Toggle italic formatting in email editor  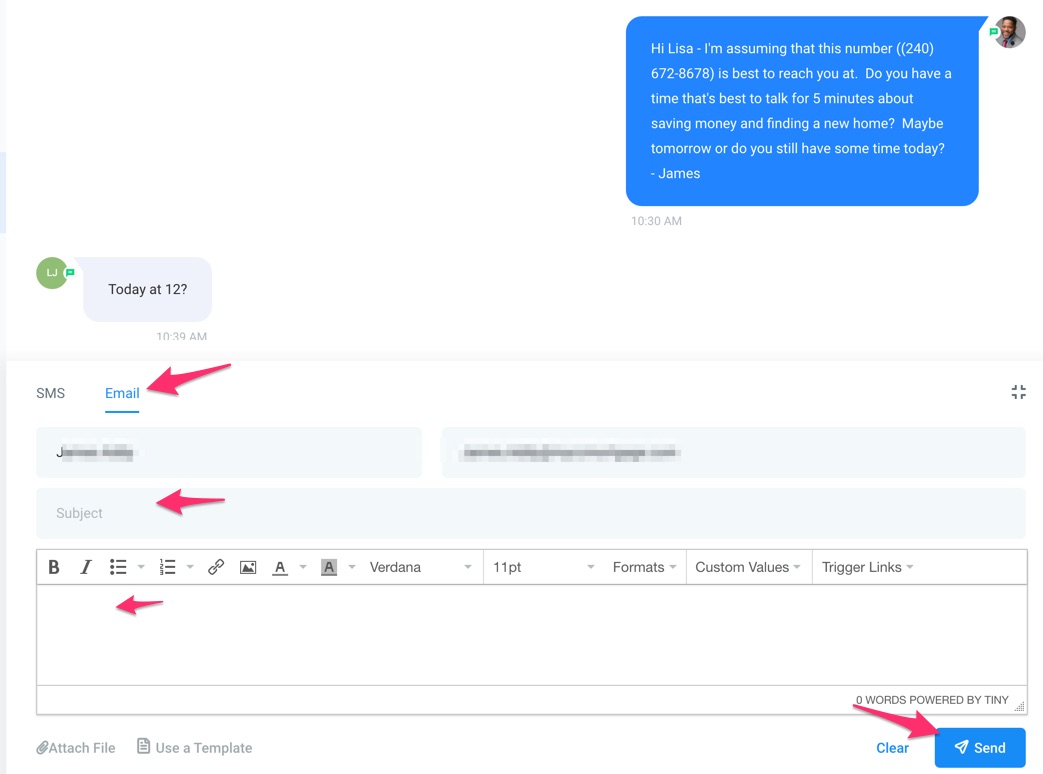(x=86, y=567)
